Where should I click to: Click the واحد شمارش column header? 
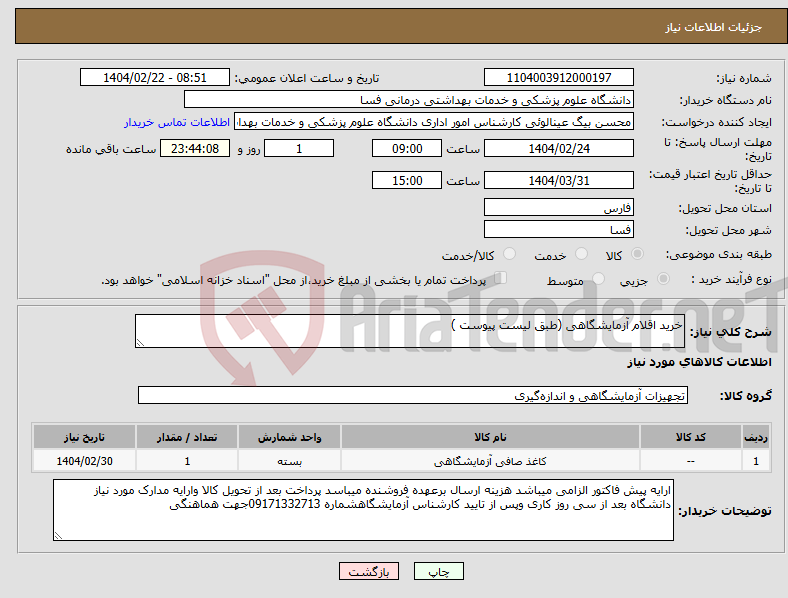(289, 437)
